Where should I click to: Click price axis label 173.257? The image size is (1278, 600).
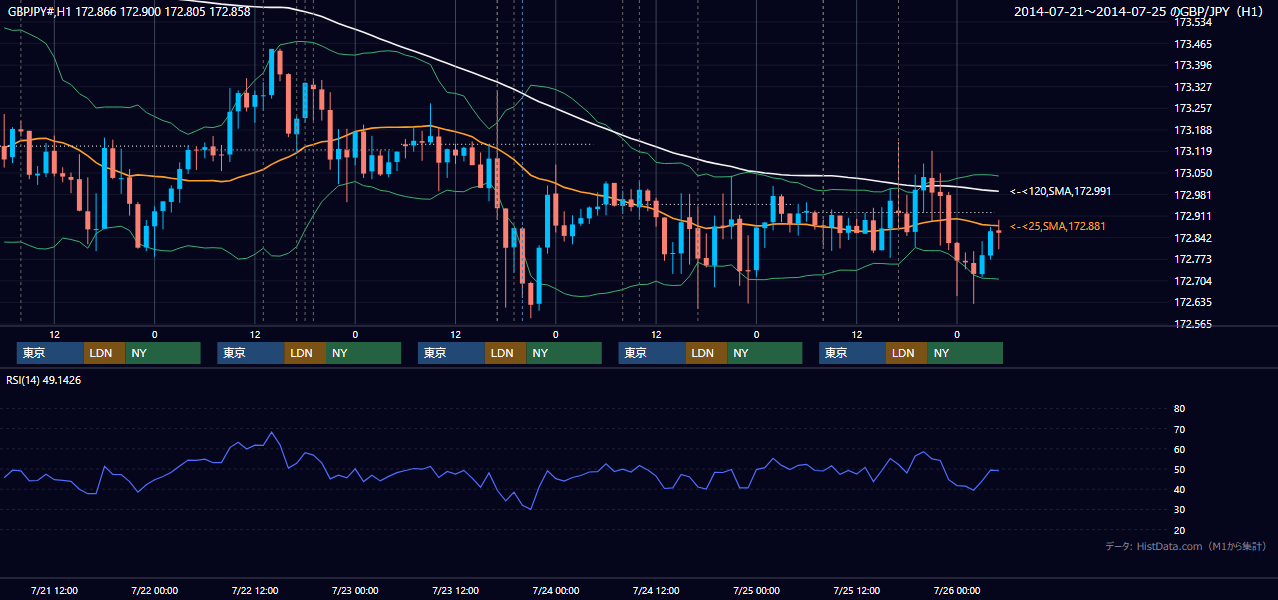coord(1192,108)
